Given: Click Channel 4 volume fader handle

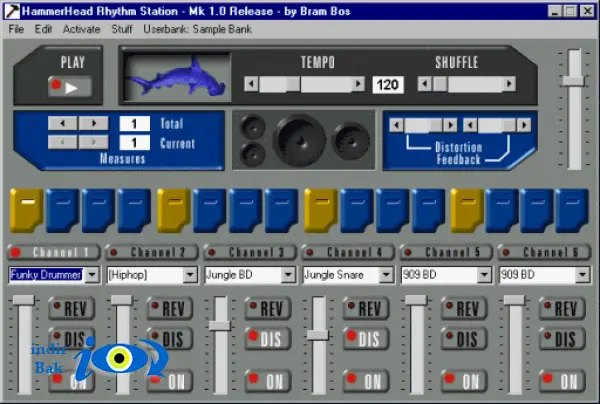Looking at the screenshot, I should coord(318,335).
